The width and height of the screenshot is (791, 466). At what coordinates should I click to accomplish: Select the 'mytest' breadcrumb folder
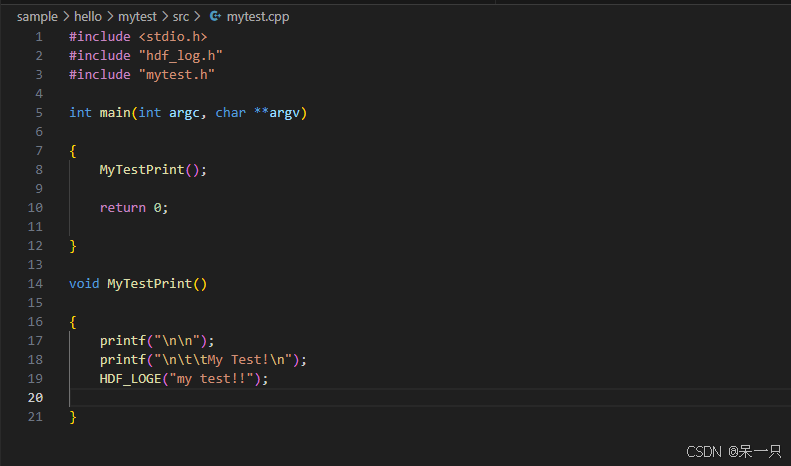(137, 17)
